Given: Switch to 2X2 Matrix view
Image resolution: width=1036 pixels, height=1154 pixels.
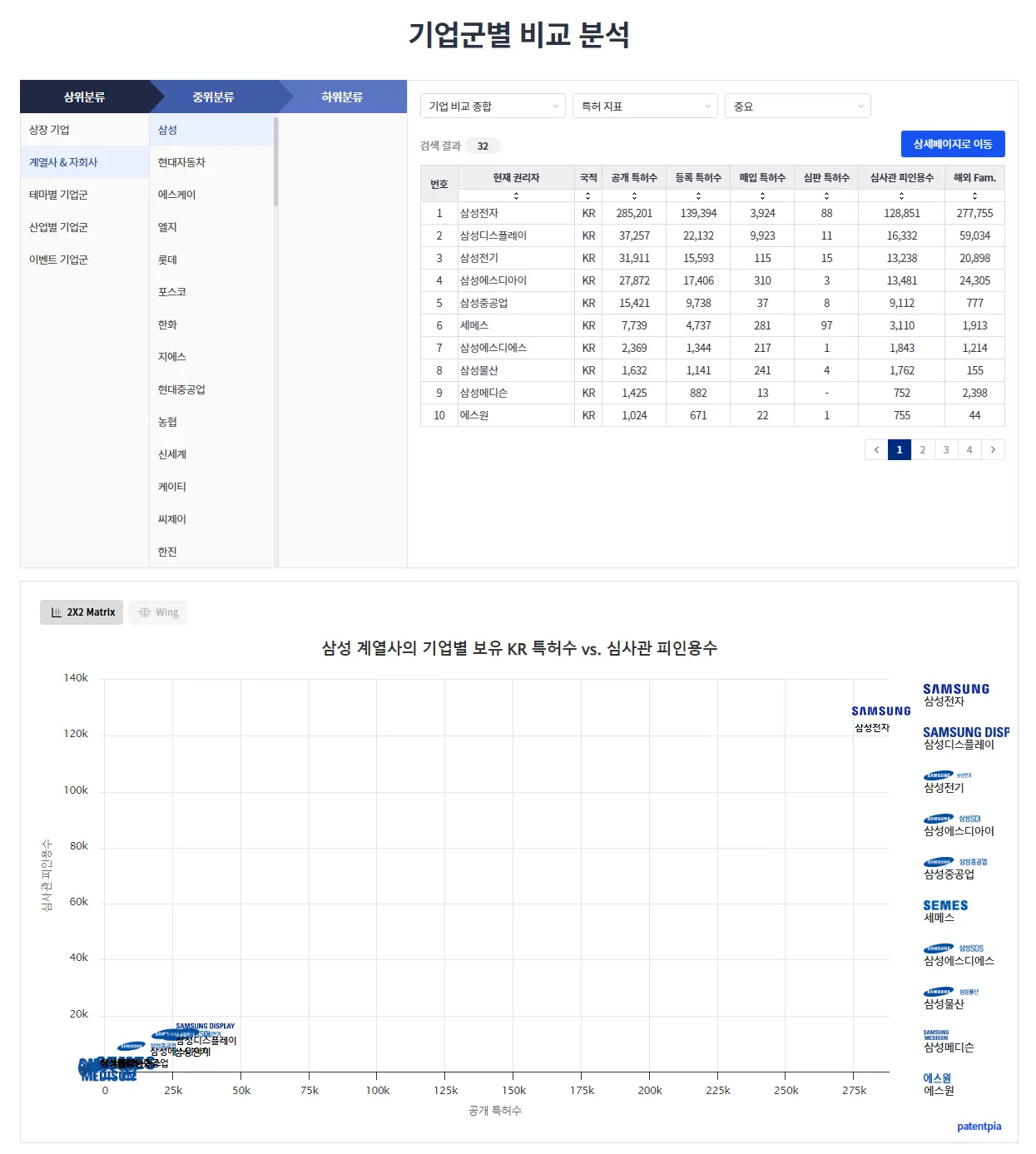Looking at the screenshot, I should coord(82,612).
